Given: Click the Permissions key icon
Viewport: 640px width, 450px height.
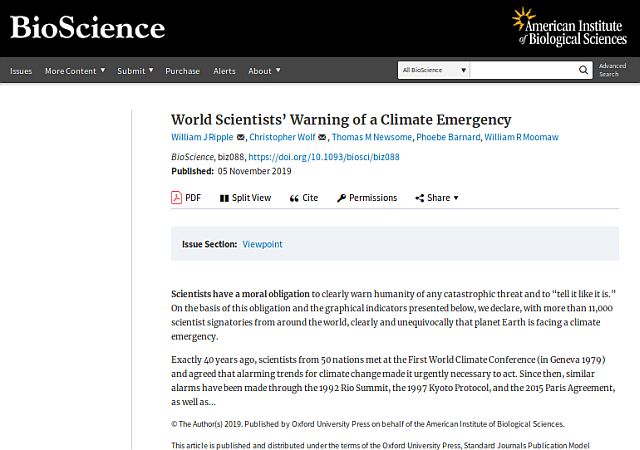Looking at the screenshot, I should (x=341, y=198).
